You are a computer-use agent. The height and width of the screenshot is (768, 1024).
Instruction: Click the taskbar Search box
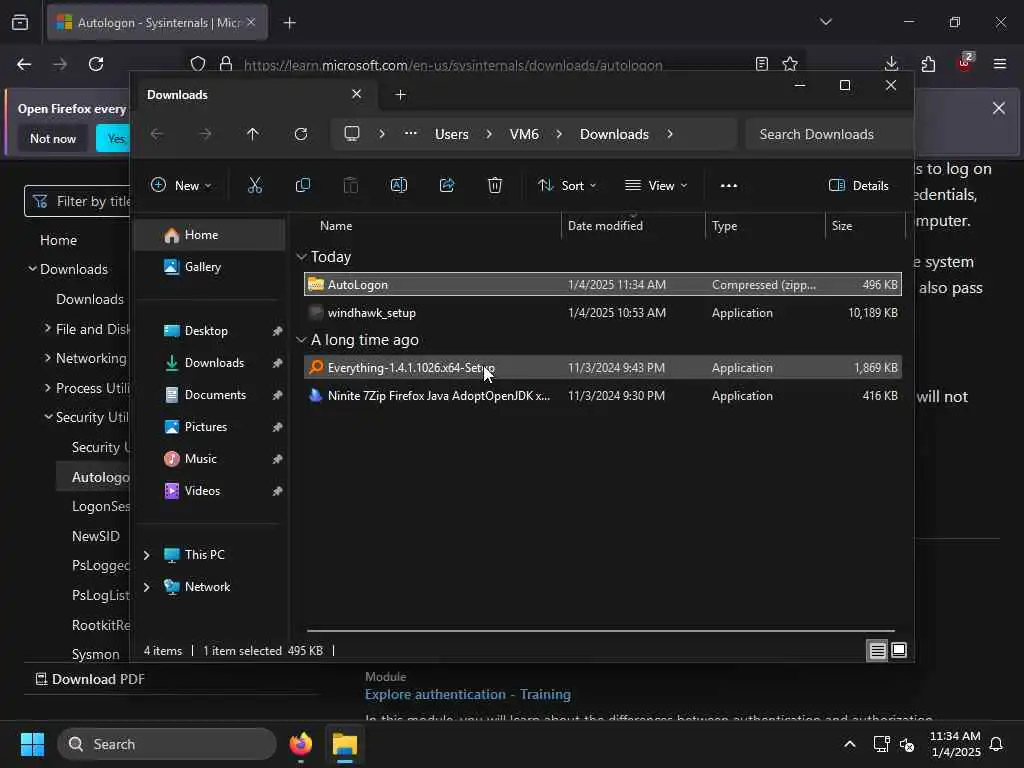[167, 744]
